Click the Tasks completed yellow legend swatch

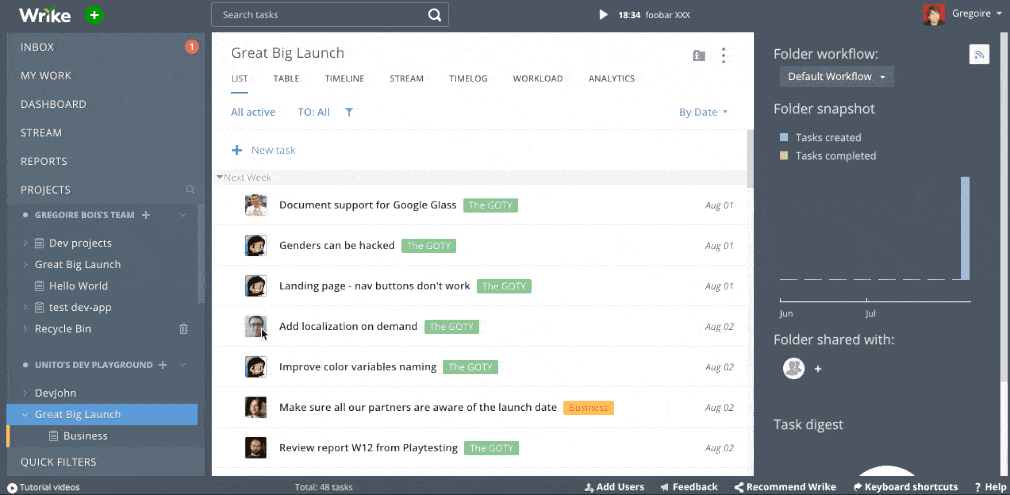[784, 155]
